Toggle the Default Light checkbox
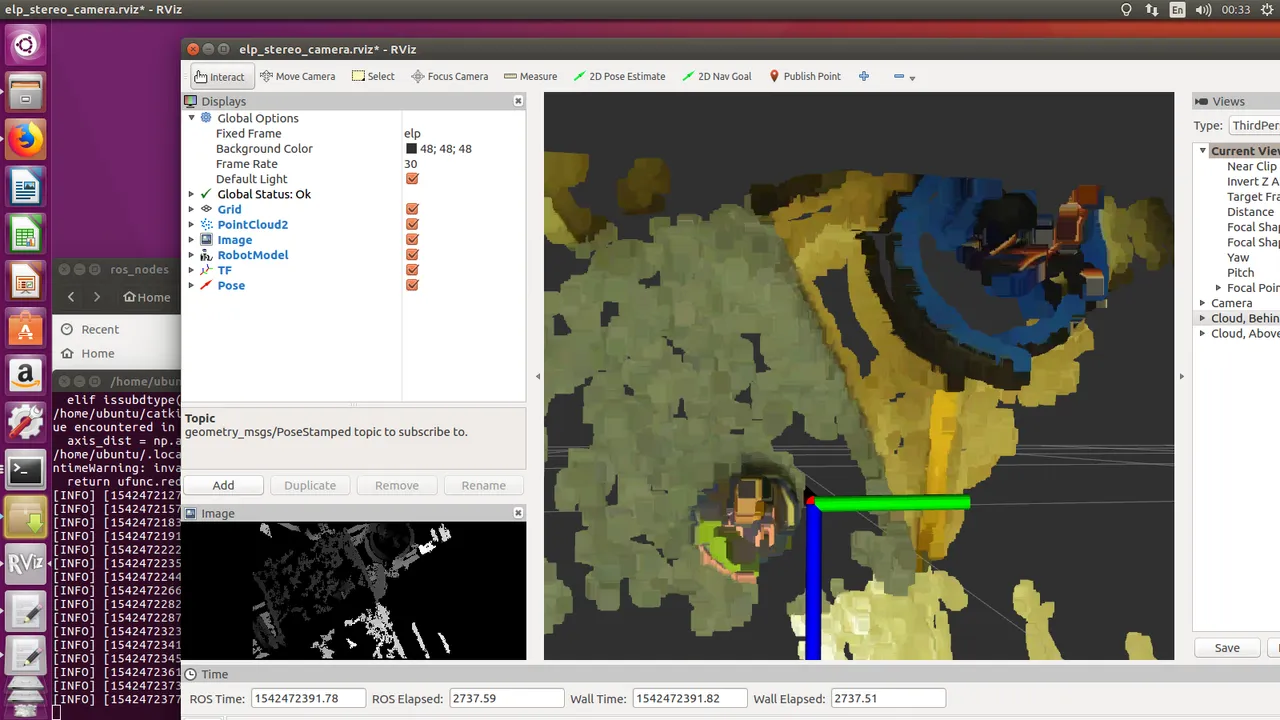1280x720 pixels. coord(412,179)
